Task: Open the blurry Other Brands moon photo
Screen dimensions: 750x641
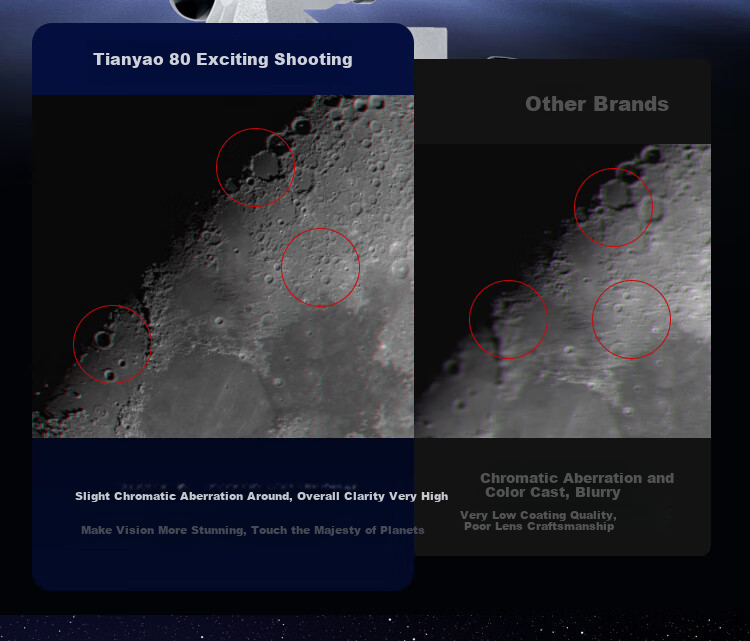Action: pyautogui.click(x=562, y=290)
